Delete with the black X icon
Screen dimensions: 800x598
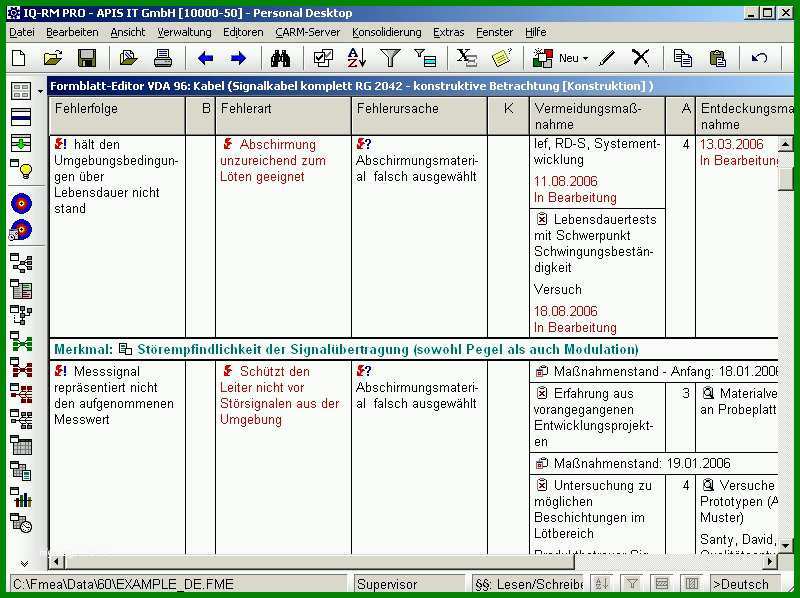tap(641, 58)
